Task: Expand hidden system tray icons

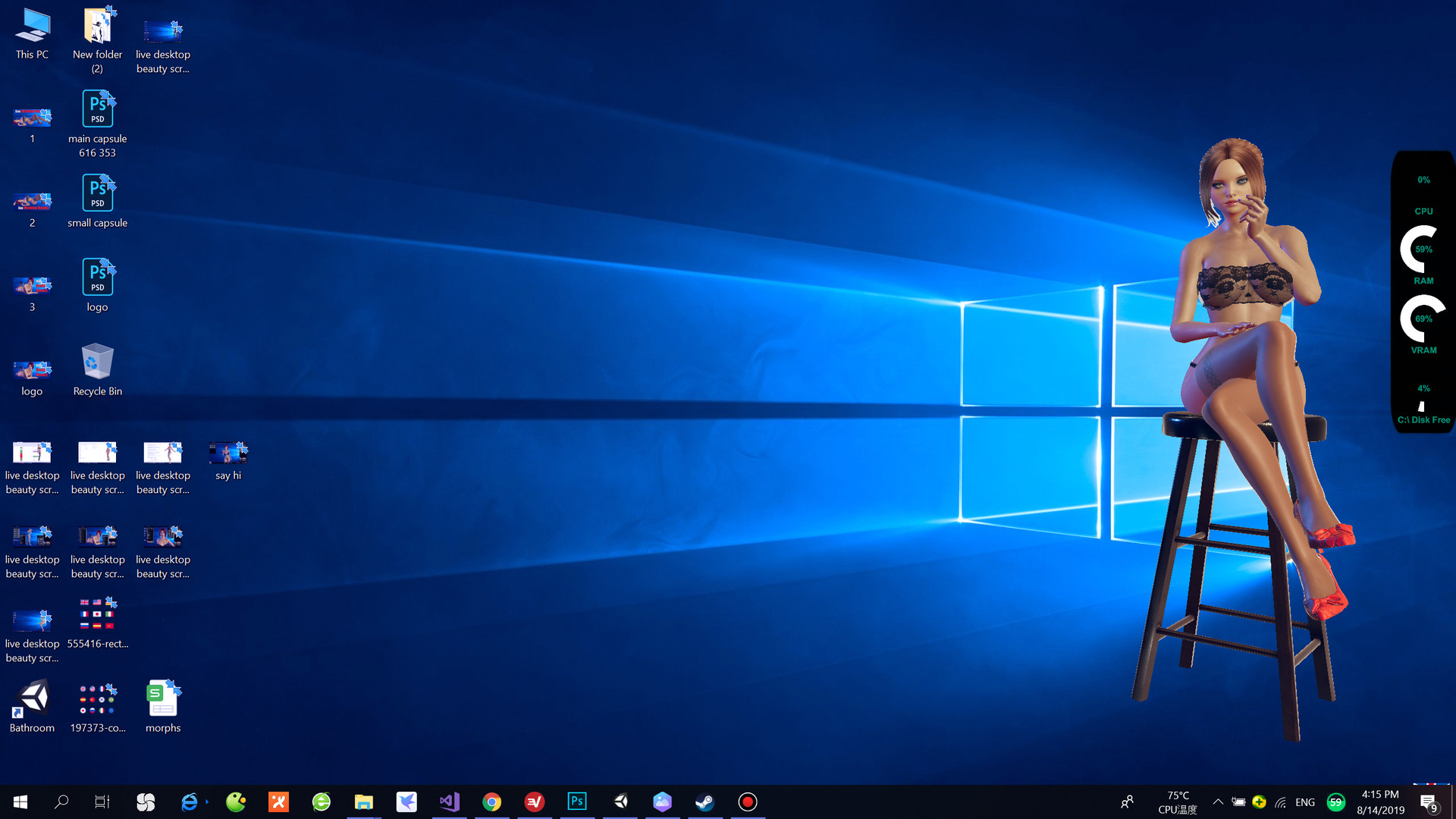Action: (1218, 802)
